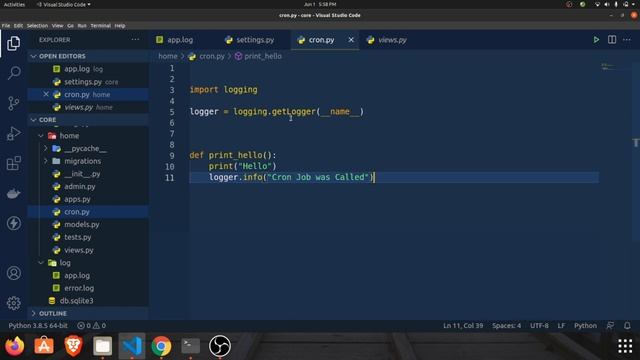Open Visual Studio Code app menu dropdown

pyautogui.click(x=63, y=4)
